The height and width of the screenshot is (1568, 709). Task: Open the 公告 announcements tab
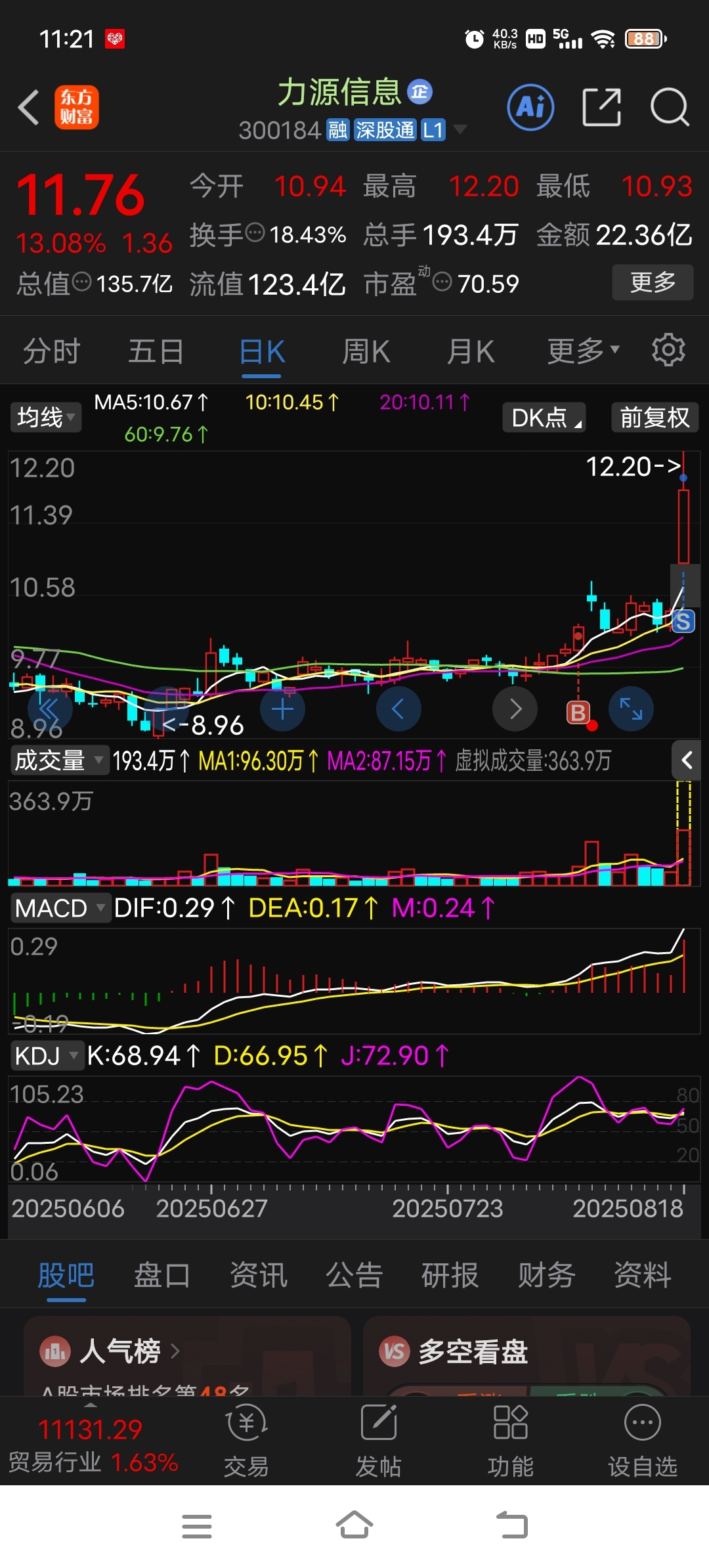click(x=354, y=1275)
